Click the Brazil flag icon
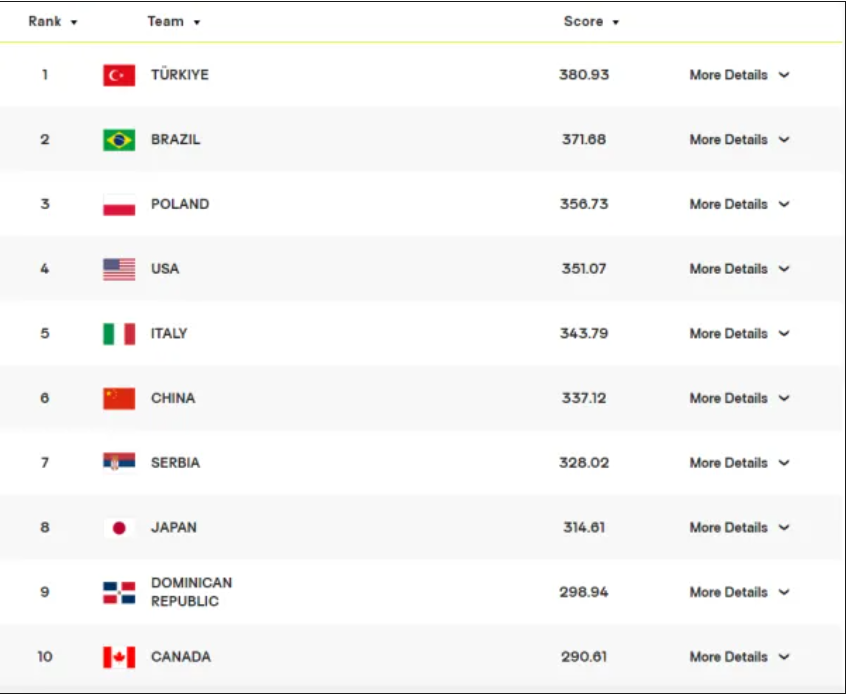Viewport: 846px width, 694px height. click(119, 140)
